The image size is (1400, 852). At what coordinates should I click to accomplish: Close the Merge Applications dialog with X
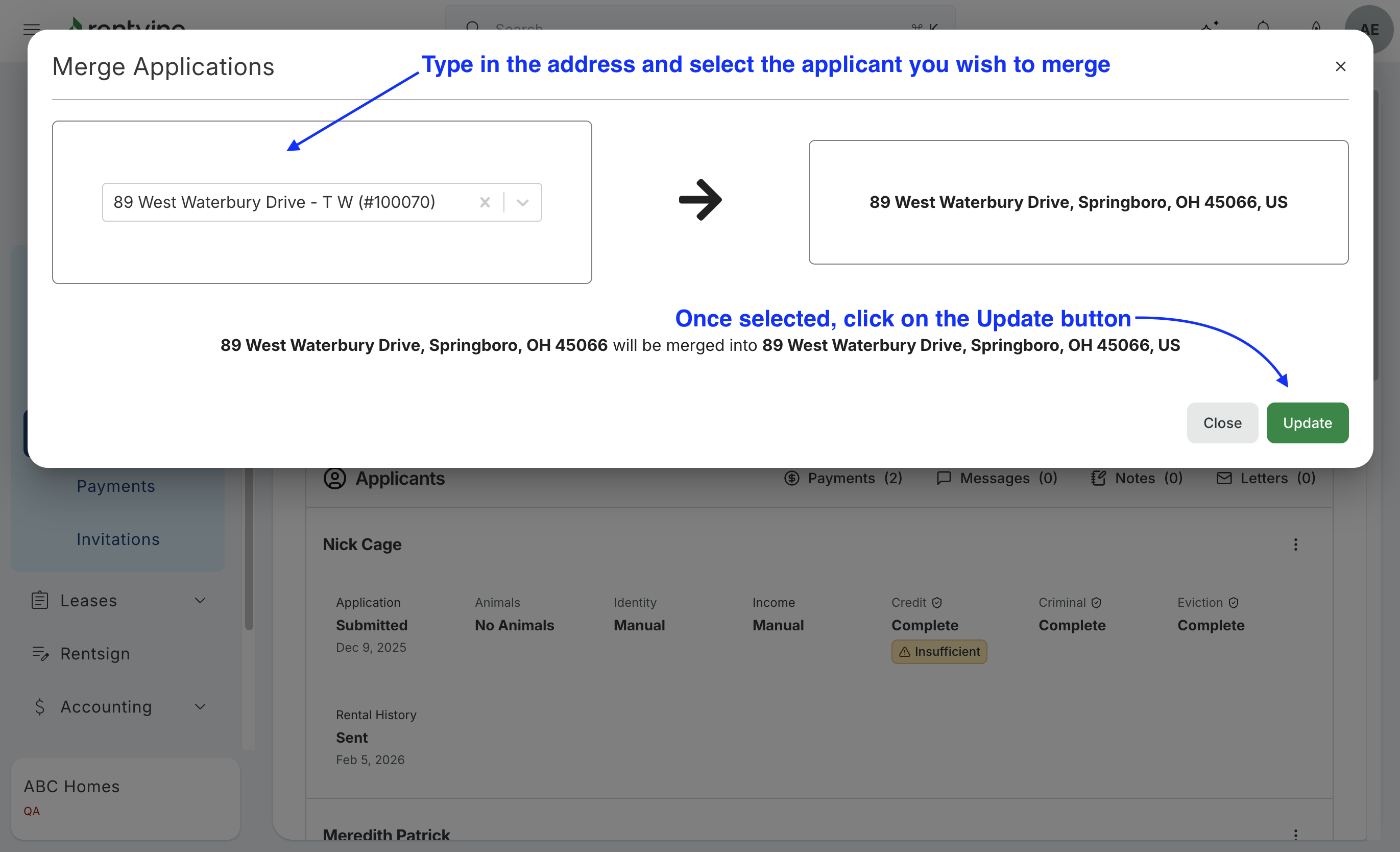(x=1340, y=66)
